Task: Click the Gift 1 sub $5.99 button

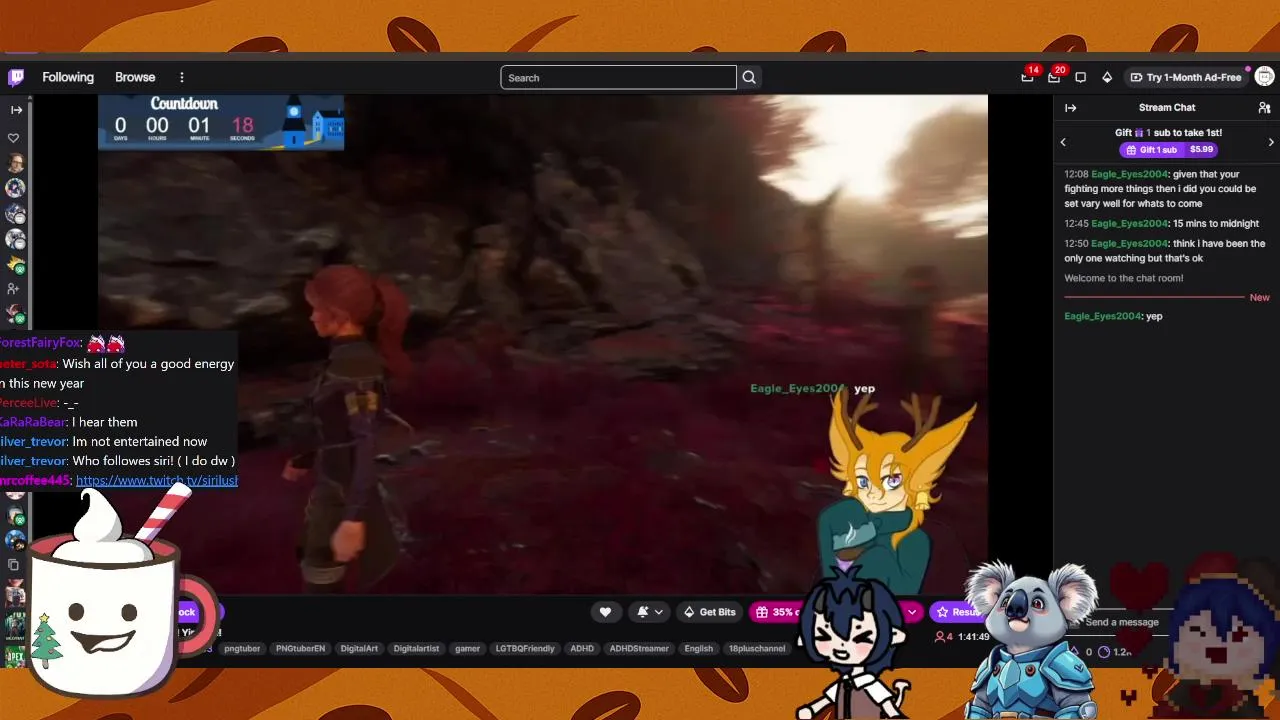Action: pos(1169,150)
